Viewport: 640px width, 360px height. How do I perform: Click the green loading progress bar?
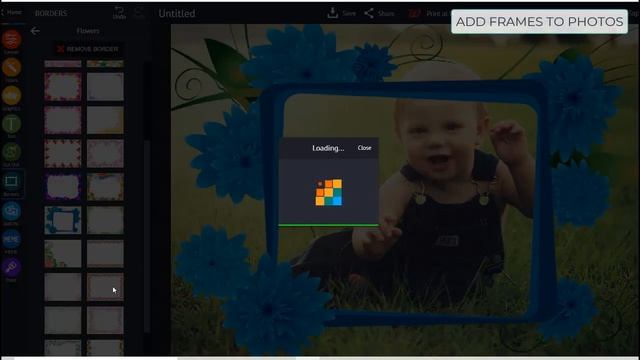[329, 225]
